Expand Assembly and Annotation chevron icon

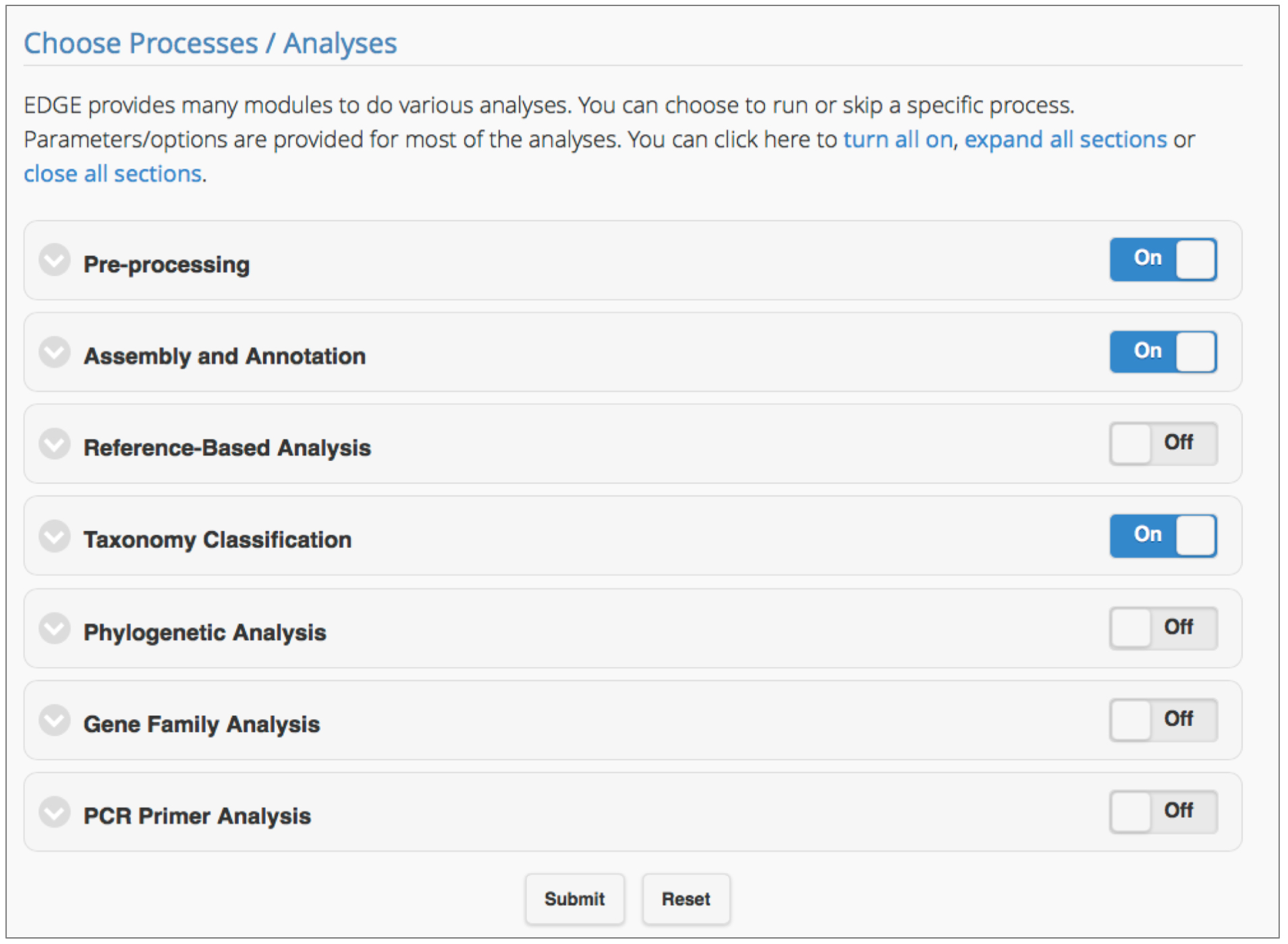(x=55, y=352)
